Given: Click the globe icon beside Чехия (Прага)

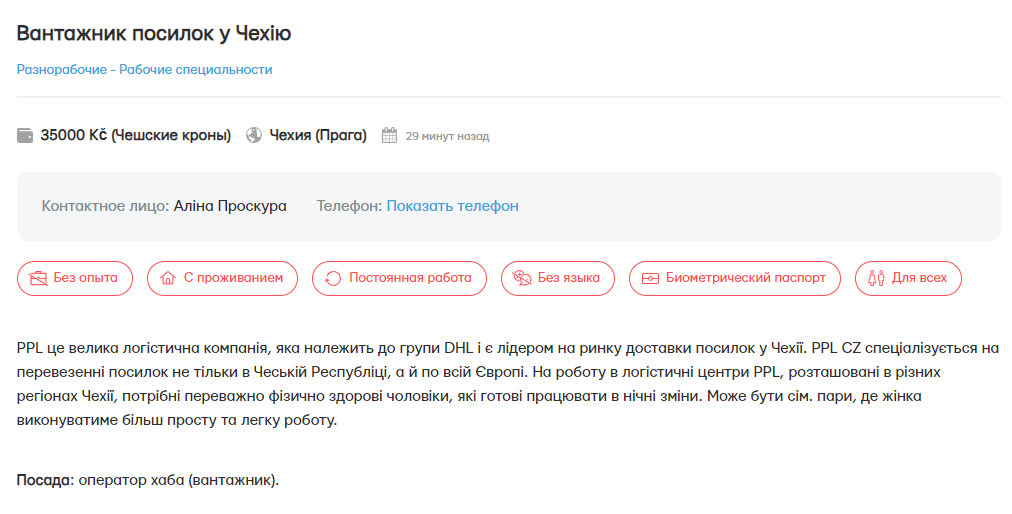Looking at the screenshot, I should click(254, 135).
